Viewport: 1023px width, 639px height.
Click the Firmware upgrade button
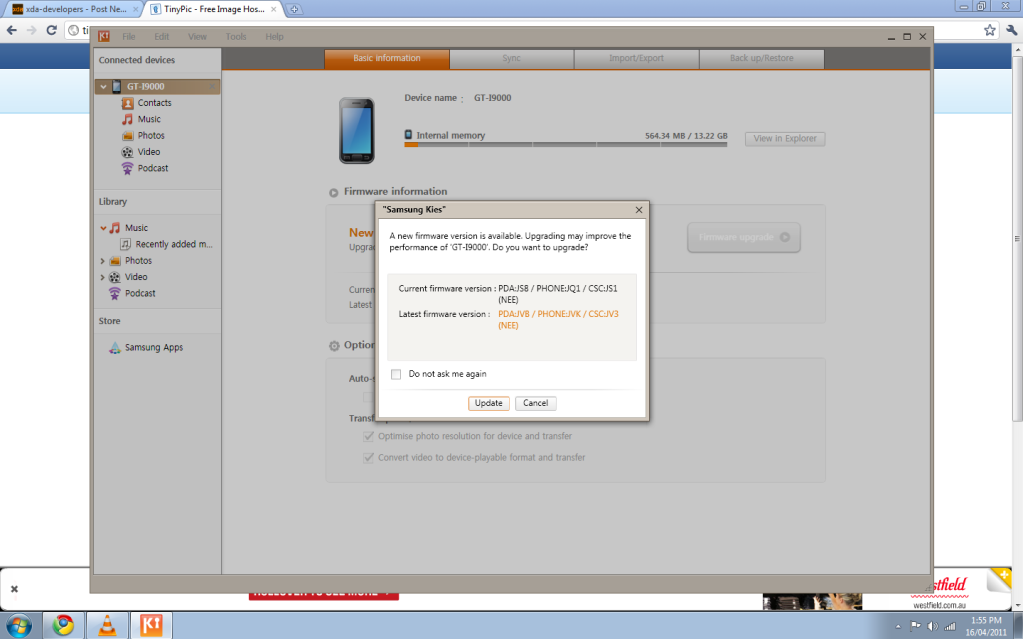click(x=744, y=237)
